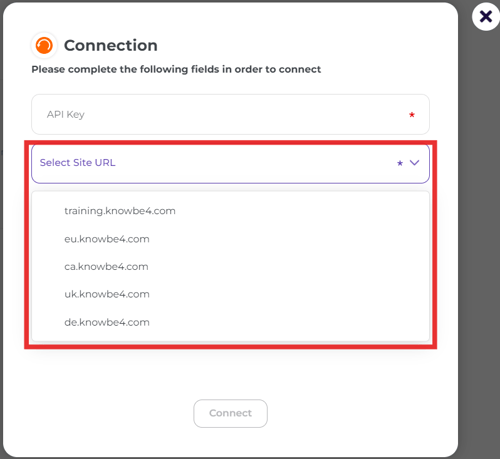This screenshot has height=459, width=500.
Task: Click the red required asterisk in API Key
Action: [412, 115]
